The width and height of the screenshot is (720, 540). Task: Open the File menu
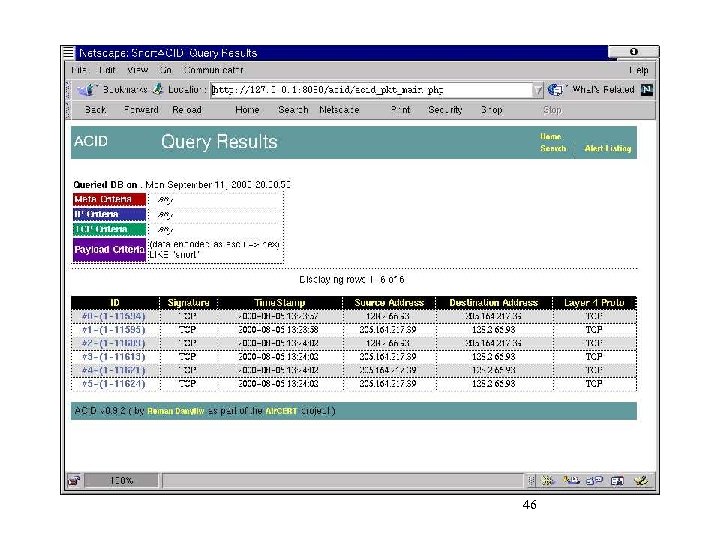point(79,70)
